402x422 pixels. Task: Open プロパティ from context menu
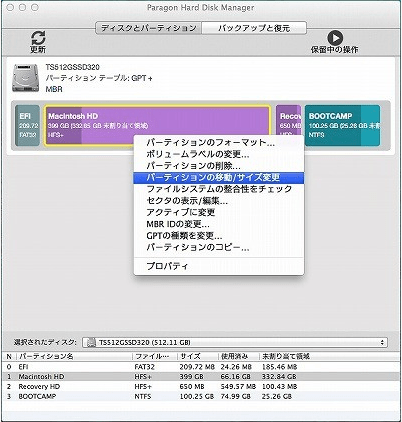219,266
